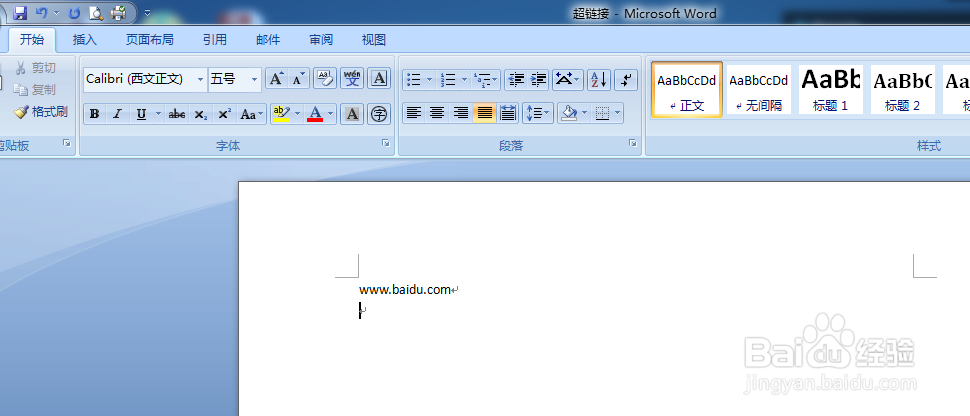970x416 pixels.
Task: Switch to the 视图 tab
Action: pyautogui.click(x=374, y=40)
